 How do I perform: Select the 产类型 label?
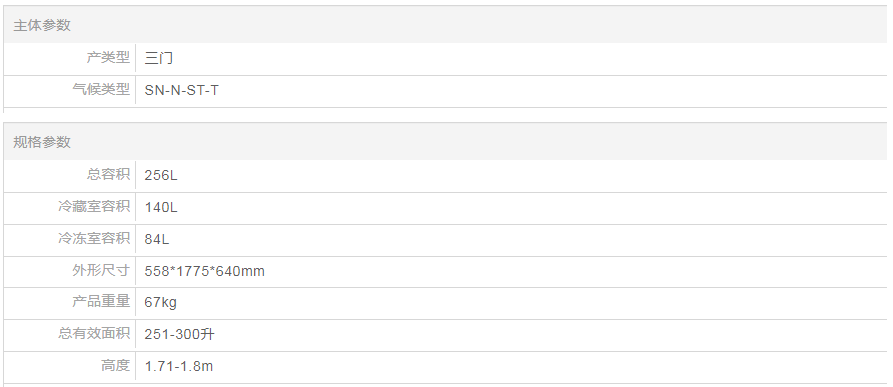click(108, 57)
